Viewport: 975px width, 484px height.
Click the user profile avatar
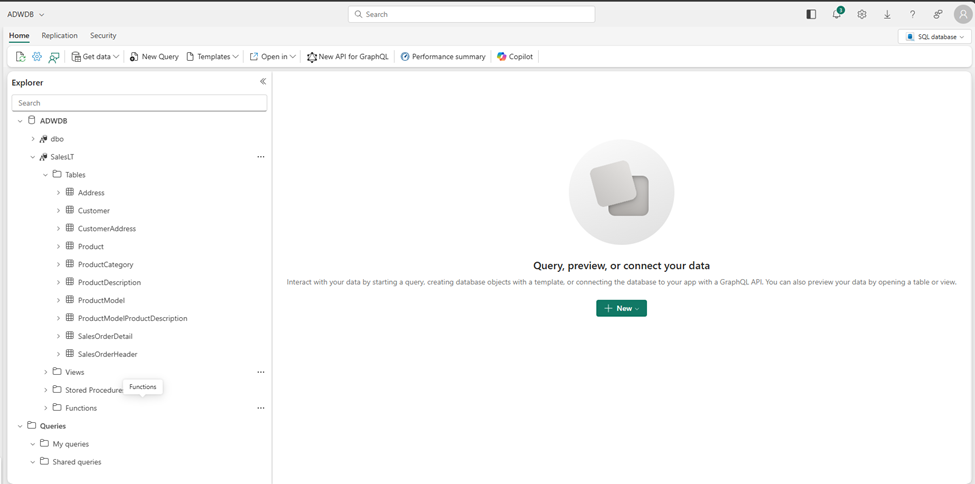(x=962, y=15)
